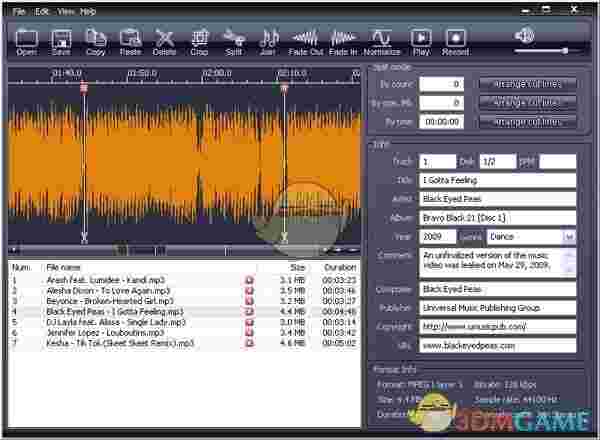Start recording with the Record icon
600x440 pixels.
point(455,37)
